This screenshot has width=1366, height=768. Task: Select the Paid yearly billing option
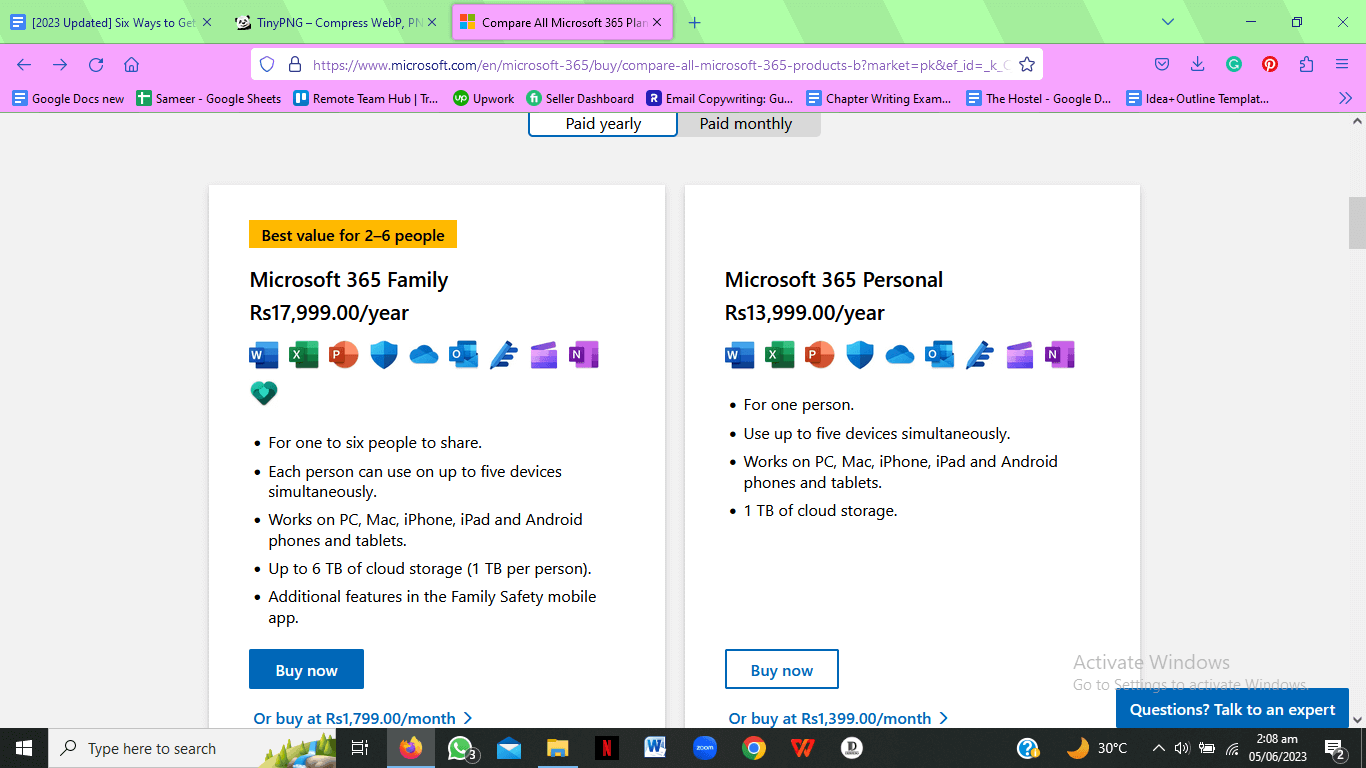[x=603, y=124]
